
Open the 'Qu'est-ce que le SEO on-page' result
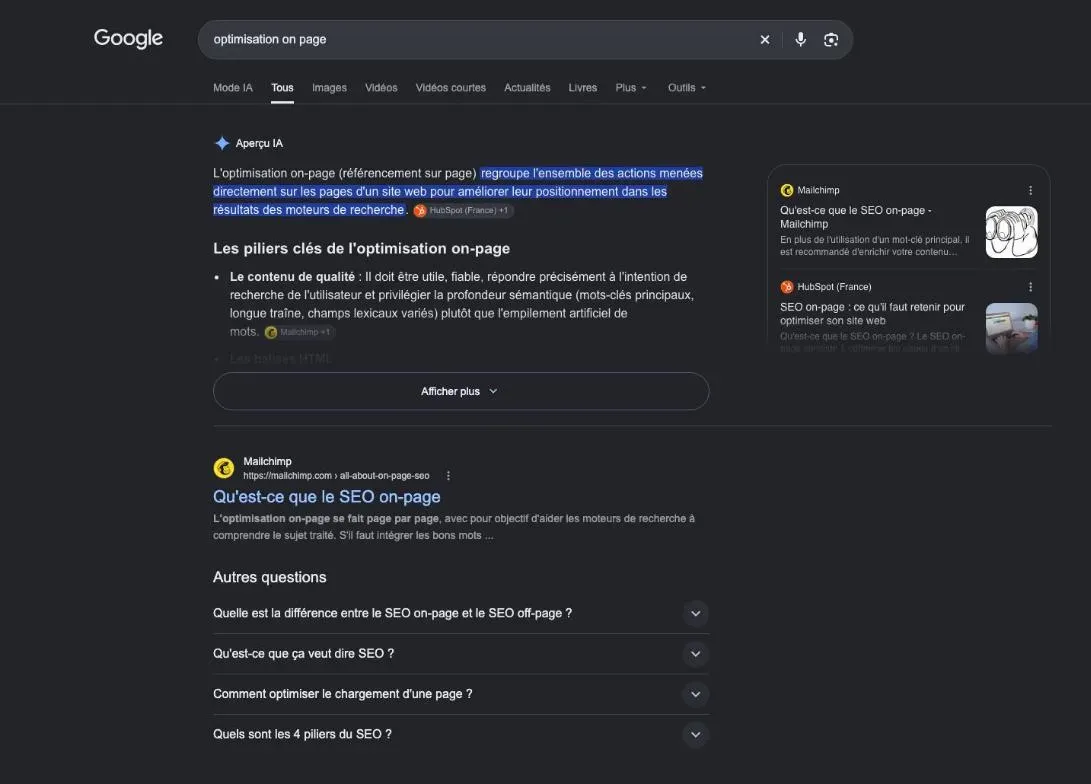click(x=326, y=497)
